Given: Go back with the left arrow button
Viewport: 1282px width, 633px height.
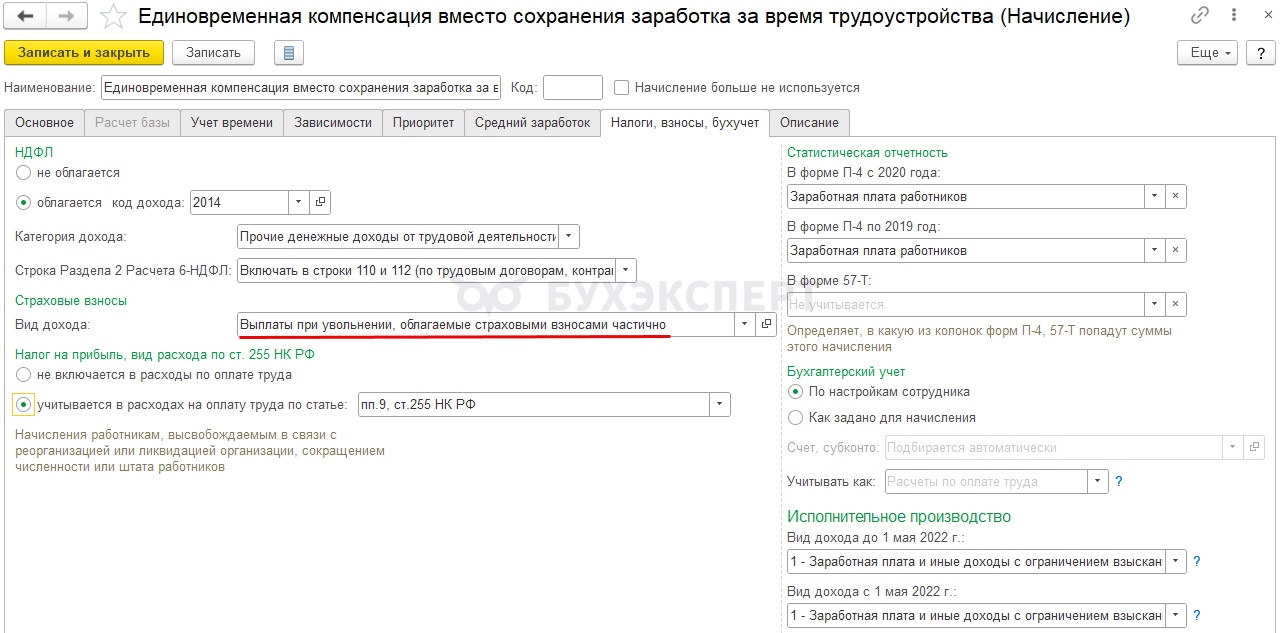Looking at the screenshot, I should coord(26,16).
